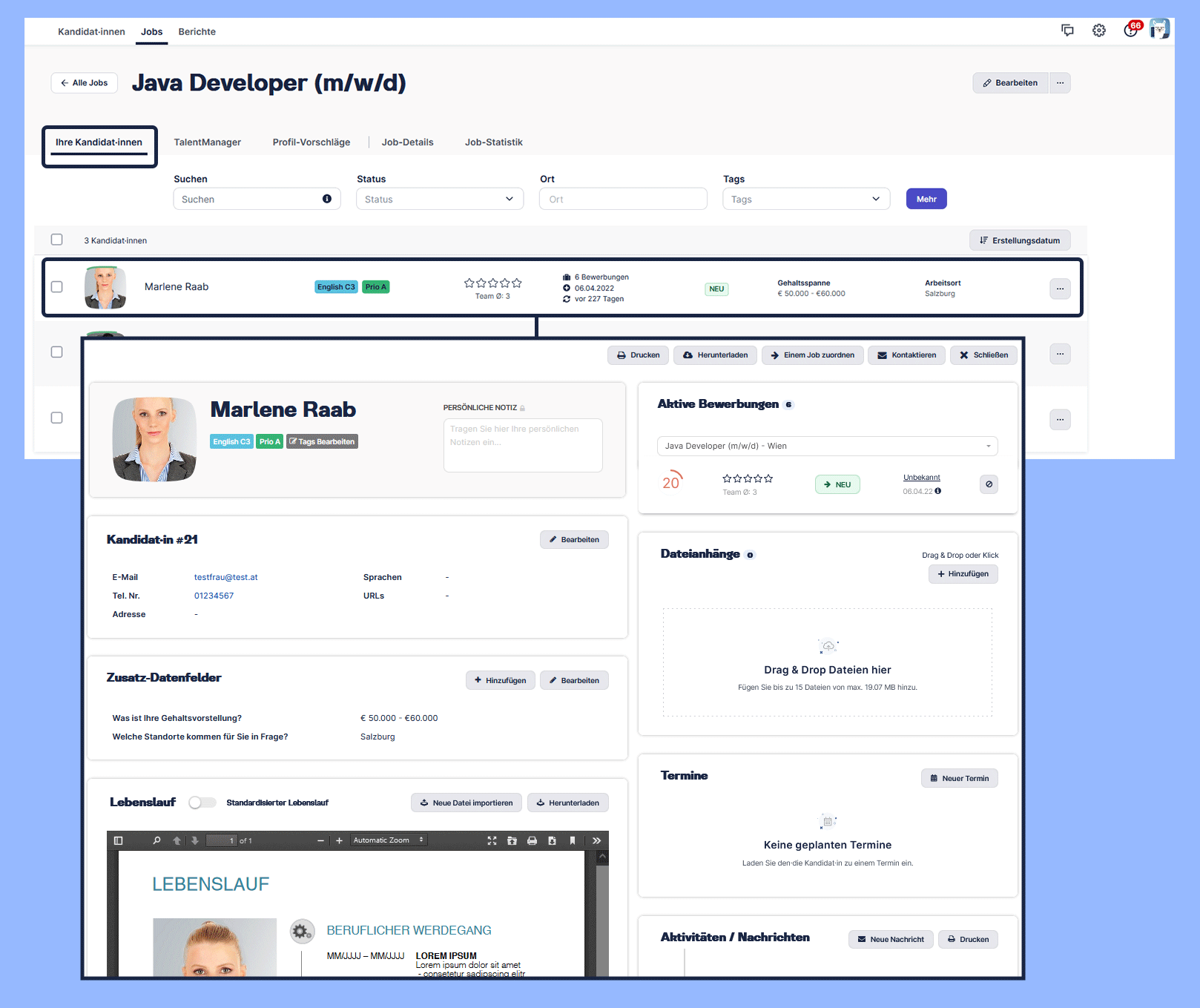Click the reject icon in active applications
Screen dimensions: 1200x1008
click(x=989, y=484)
